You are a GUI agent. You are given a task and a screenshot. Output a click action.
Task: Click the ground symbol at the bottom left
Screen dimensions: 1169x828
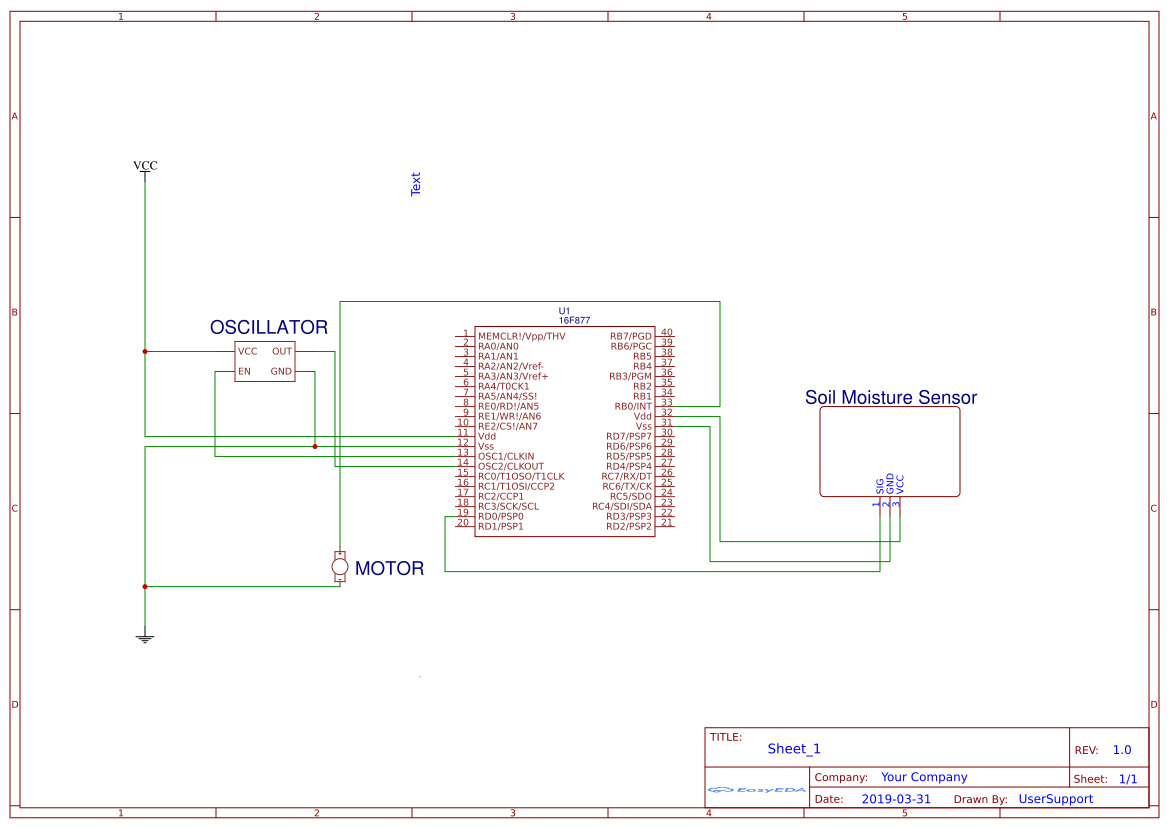(x=145, y=636)
